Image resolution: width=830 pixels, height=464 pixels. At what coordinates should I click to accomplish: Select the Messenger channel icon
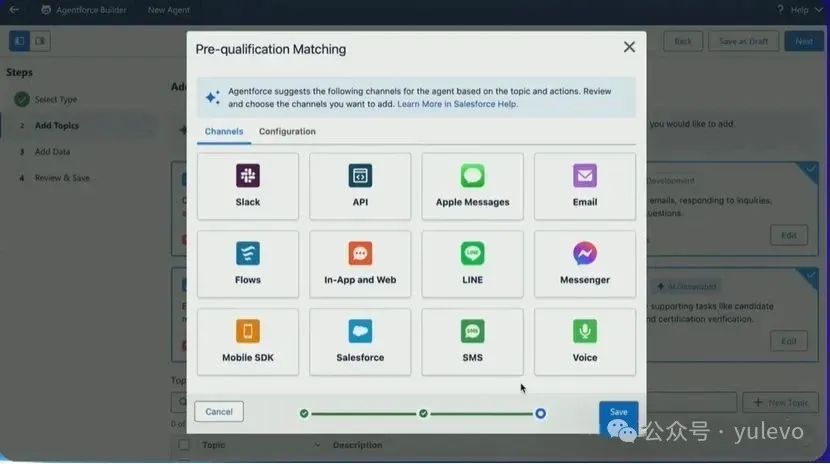click(584, 253)
